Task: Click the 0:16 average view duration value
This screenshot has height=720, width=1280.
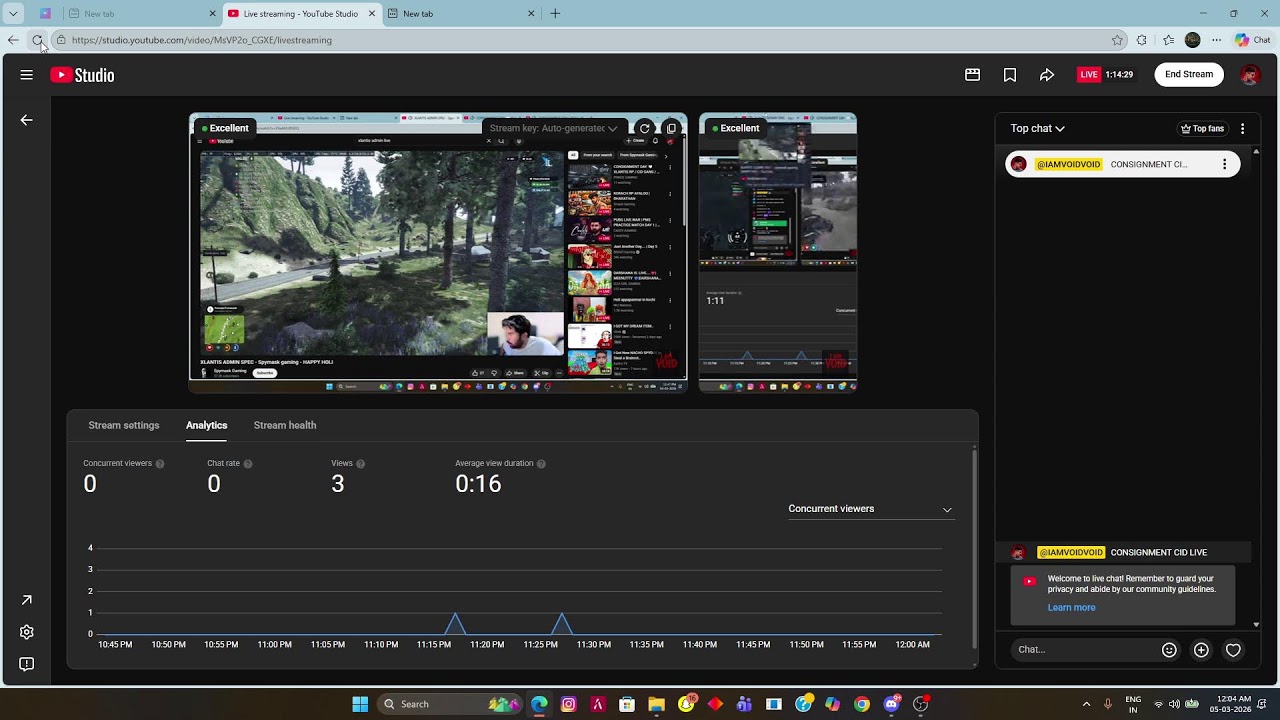Action: click(478, 485)
